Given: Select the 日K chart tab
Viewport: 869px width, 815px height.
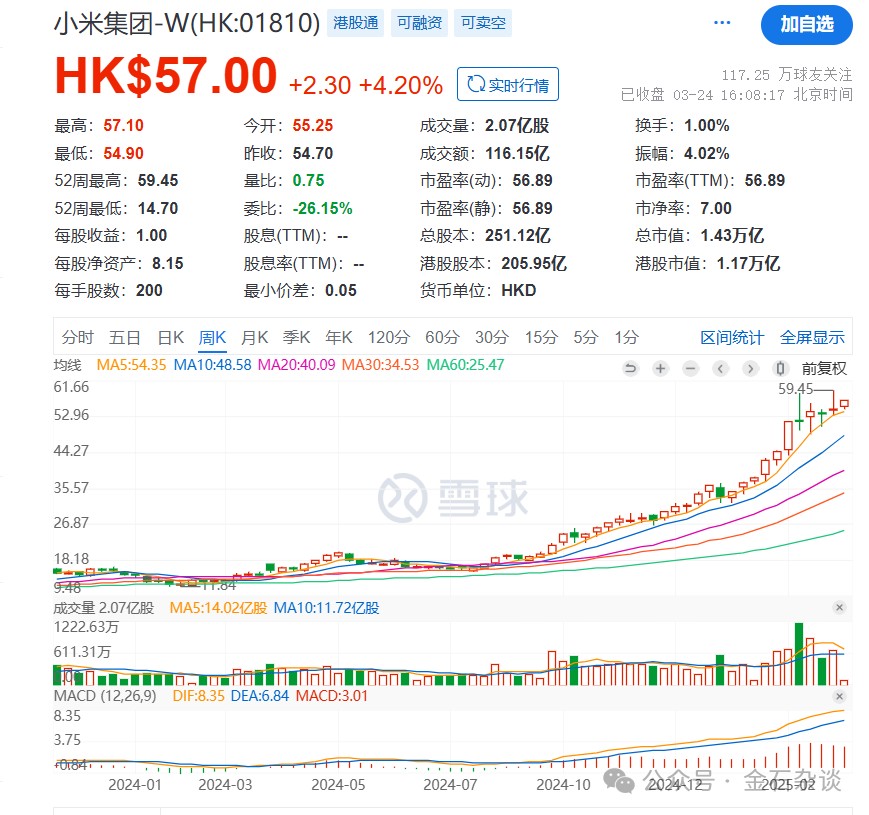Looking at the screenshot, I should 171,337.
